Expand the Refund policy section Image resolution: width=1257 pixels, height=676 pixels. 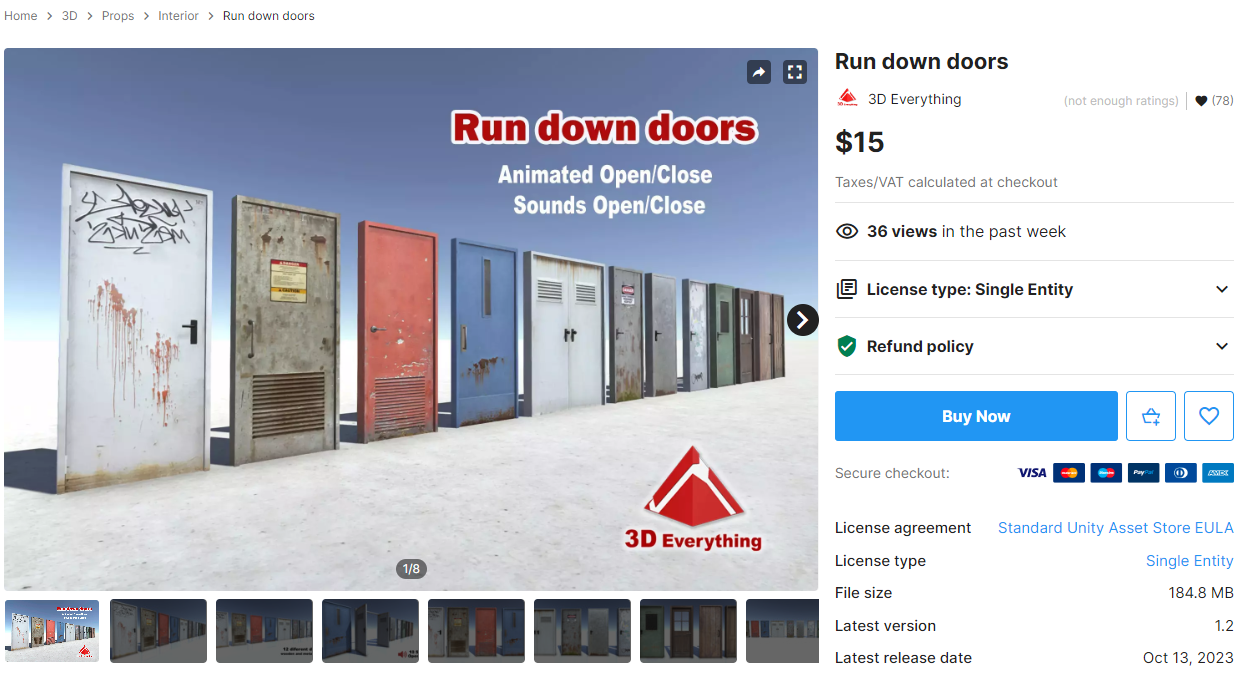click(x=1034, y=346)
